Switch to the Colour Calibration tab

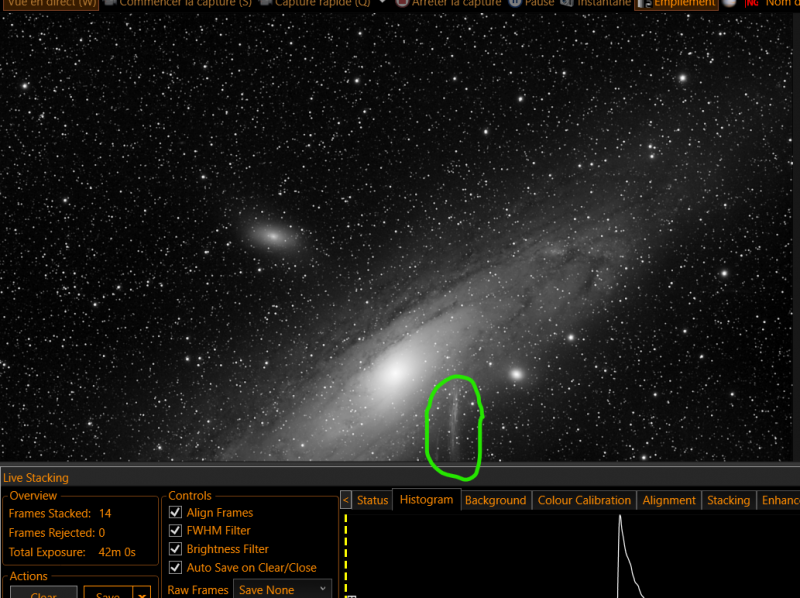tap(584, 500)
